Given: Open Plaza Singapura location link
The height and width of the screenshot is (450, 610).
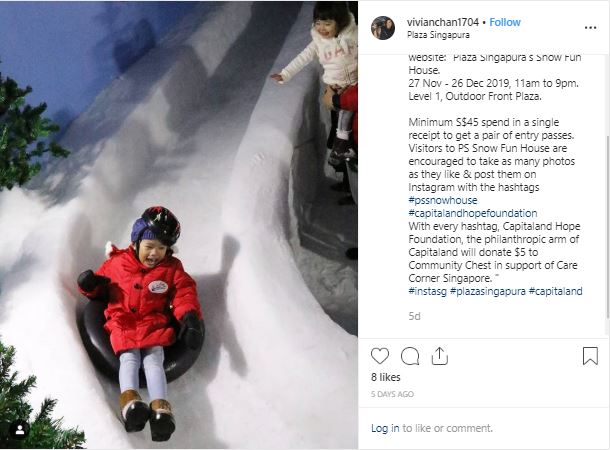Looking at the screenshot, I should point(438,35).
